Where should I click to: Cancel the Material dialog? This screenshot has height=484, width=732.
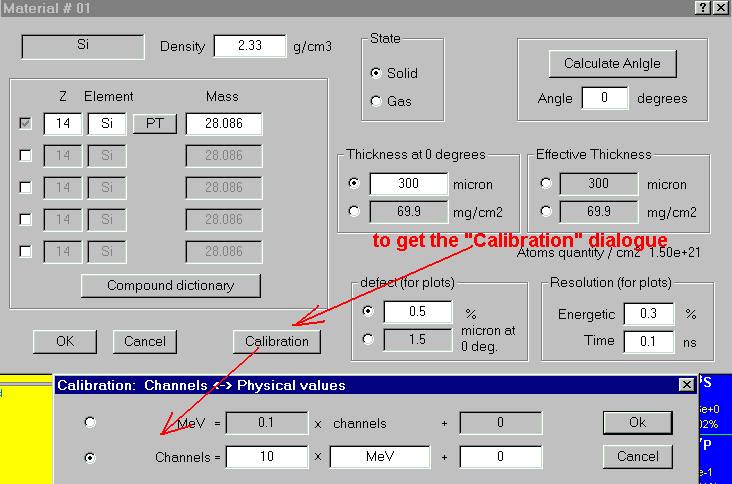click(x=145, y=341)
